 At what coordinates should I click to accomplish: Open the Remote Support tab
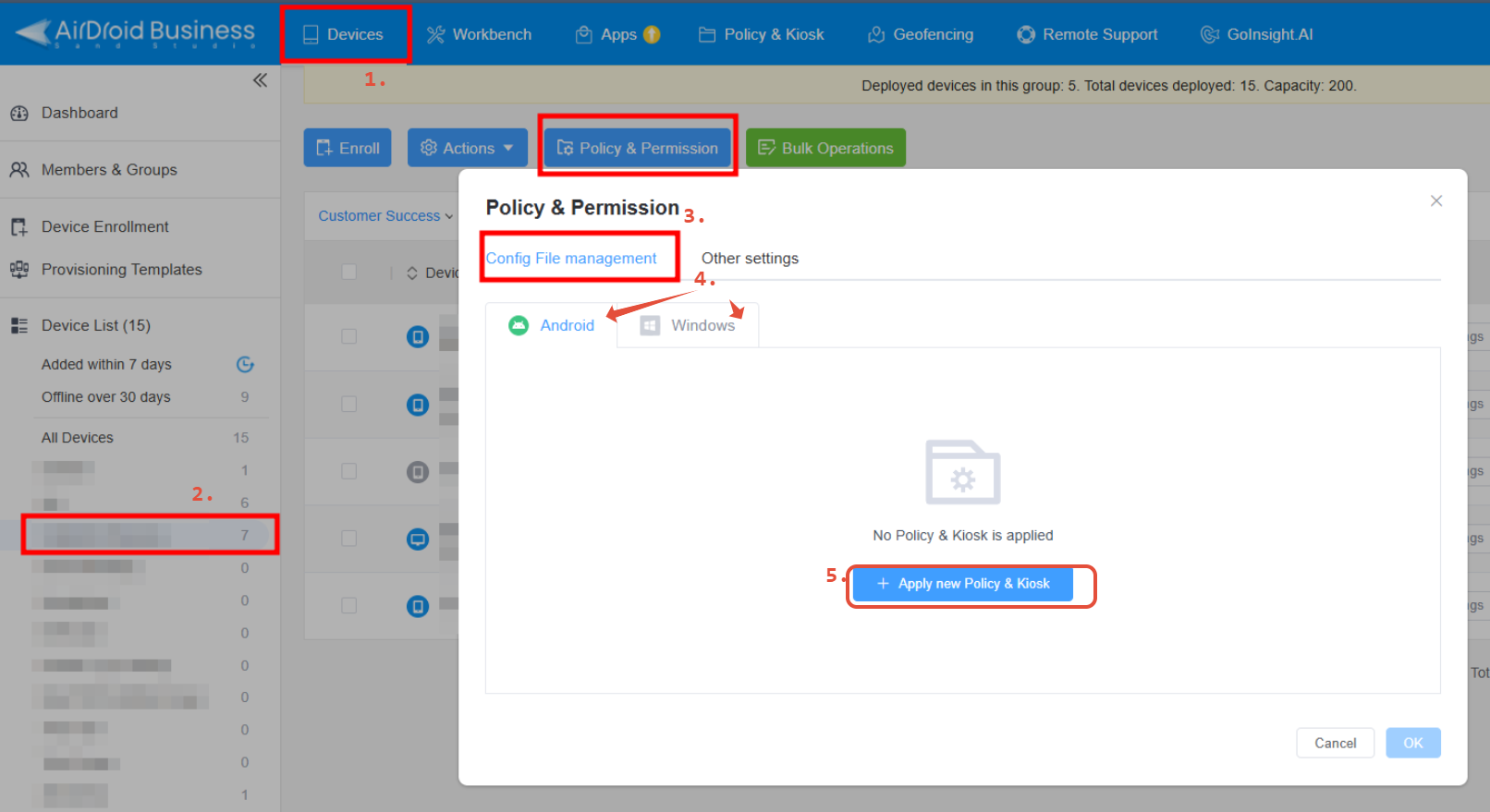click(x=1087, y=34)
